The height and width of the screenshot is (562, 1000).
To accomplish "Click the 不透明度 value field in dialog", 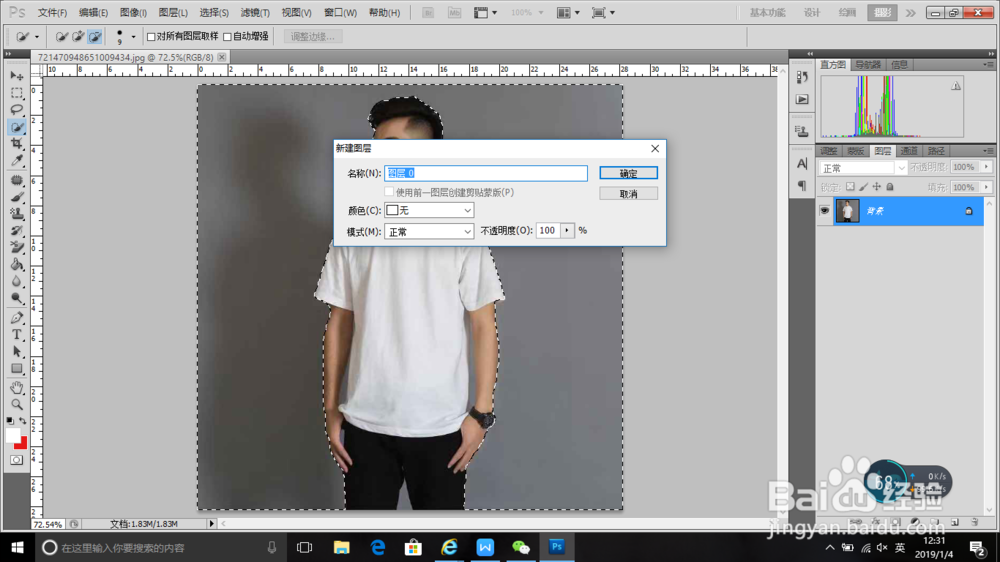I will (x=548, y=230).
